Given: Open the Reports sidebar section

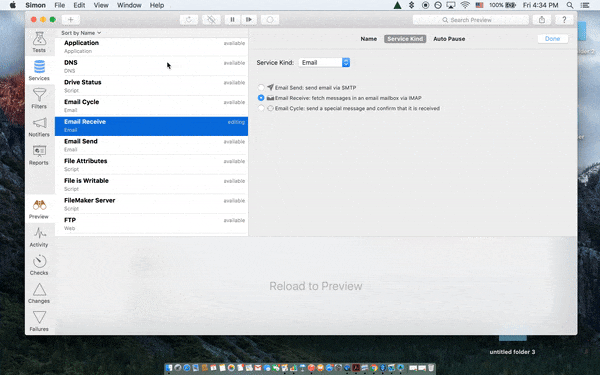Looking at the screenshot, I should click(39, 155).
